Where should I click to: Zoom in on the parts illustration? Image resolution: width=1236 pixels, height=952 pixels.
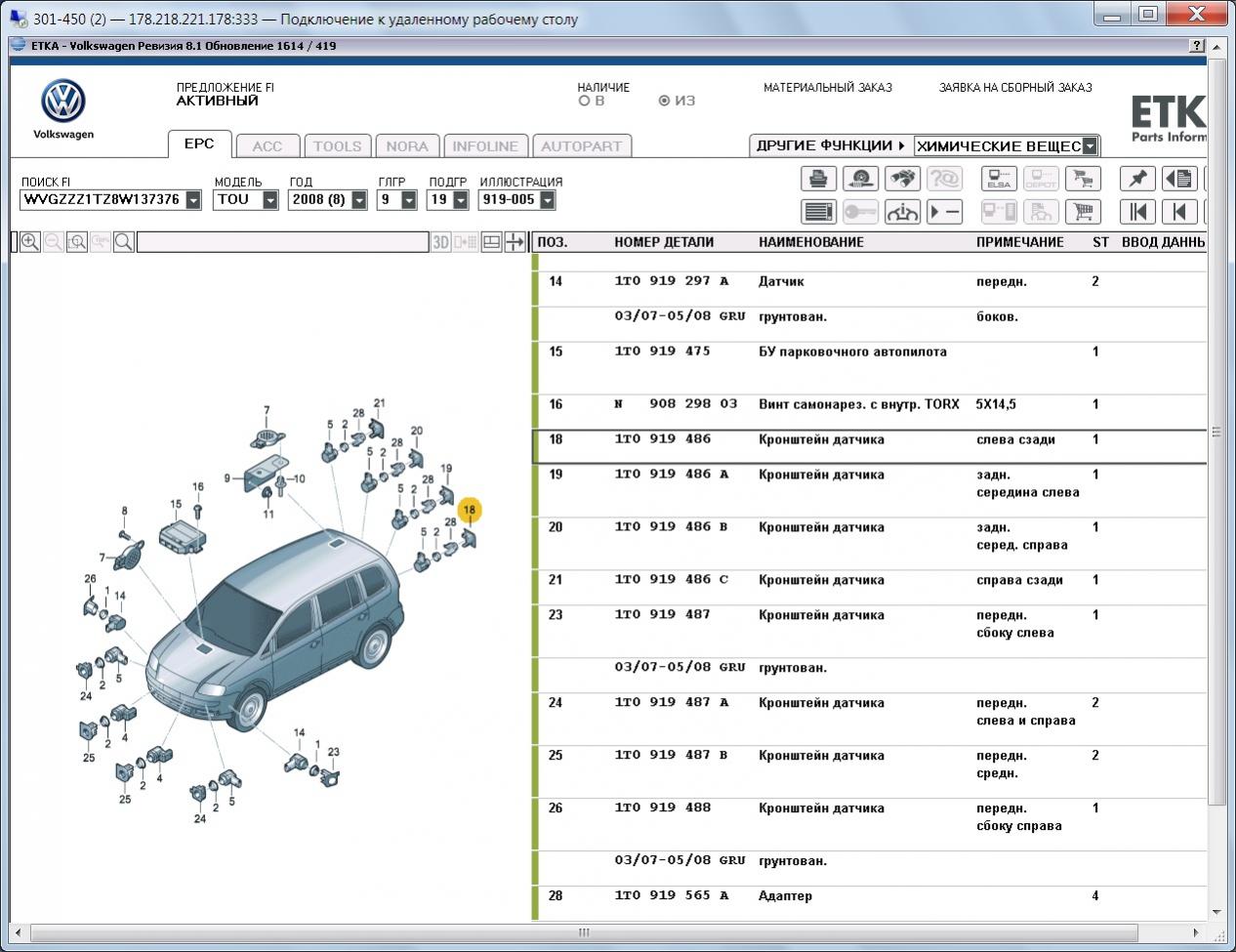click(x=30, y=242)
